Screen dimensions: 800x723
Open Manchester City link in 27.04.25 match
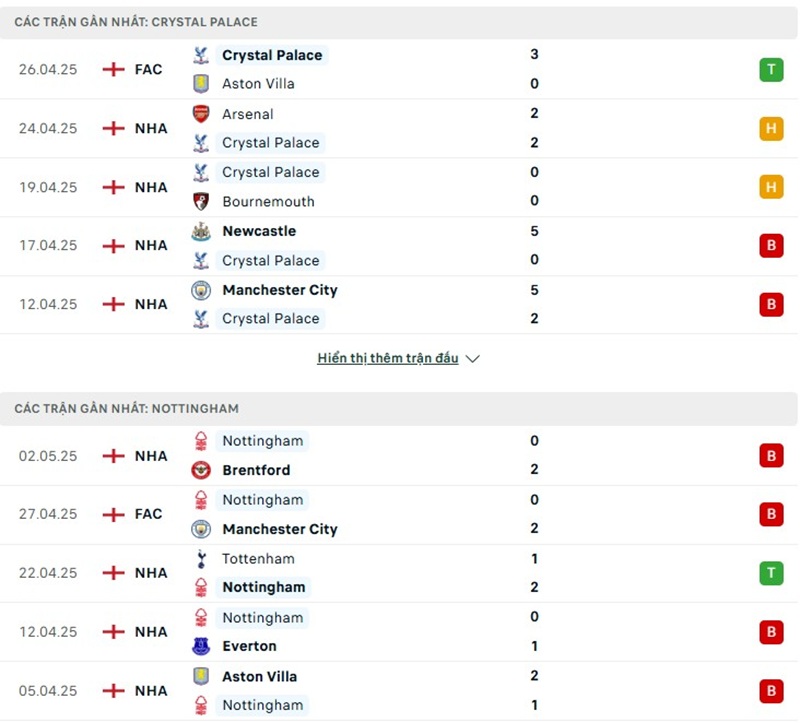[280, 529]
